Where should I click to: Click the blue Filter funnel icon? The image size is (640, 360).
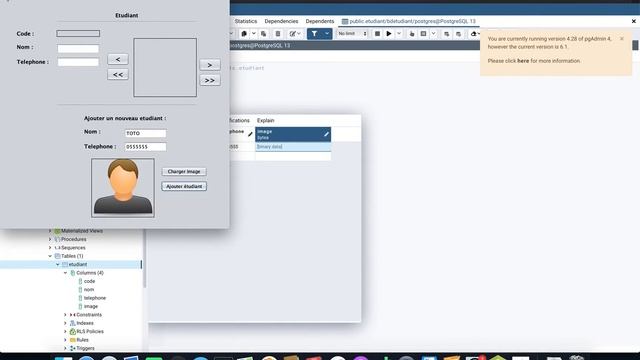tap(314, 34)
